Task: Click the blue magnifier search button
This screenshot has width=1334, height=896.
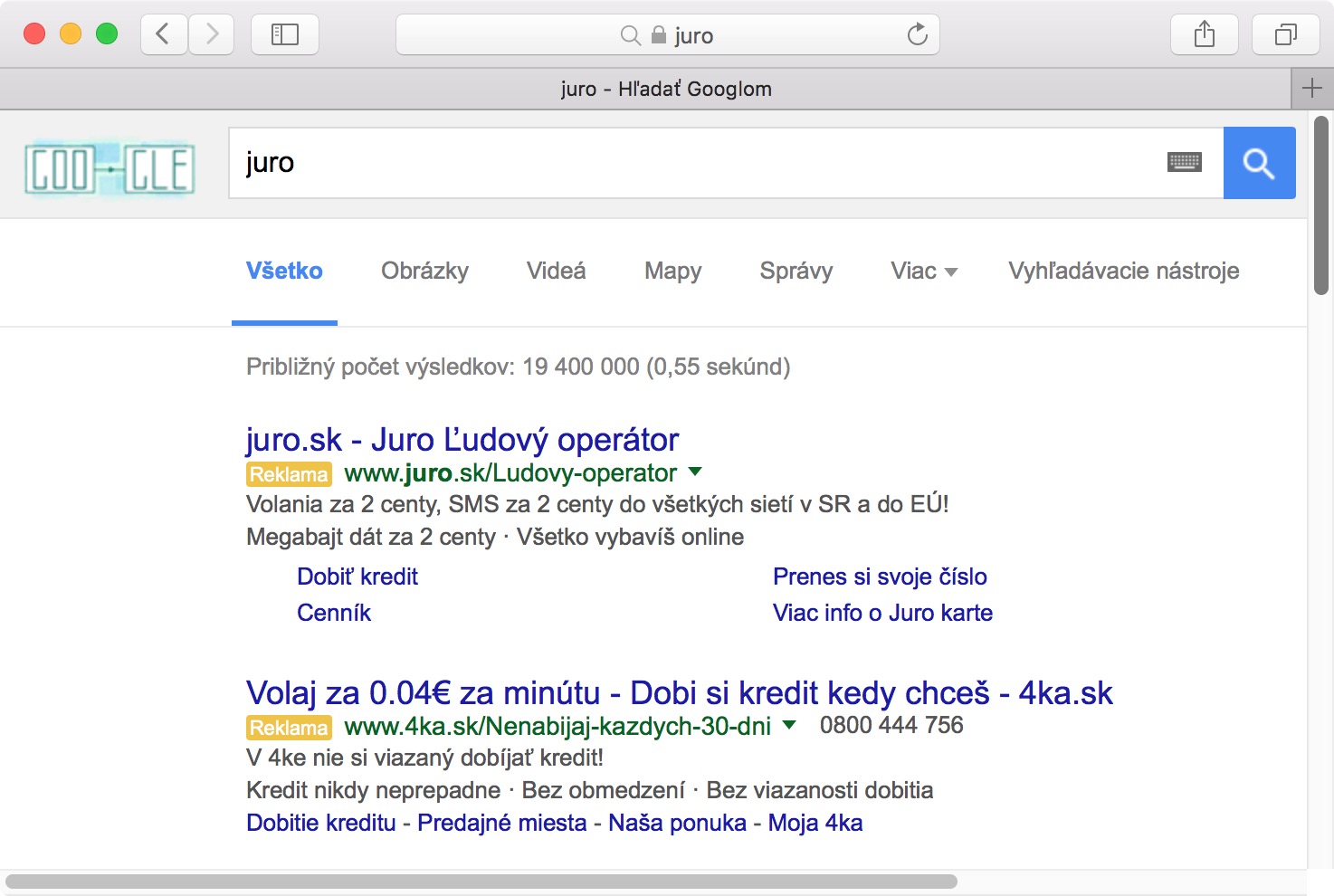Action: 1259,163
